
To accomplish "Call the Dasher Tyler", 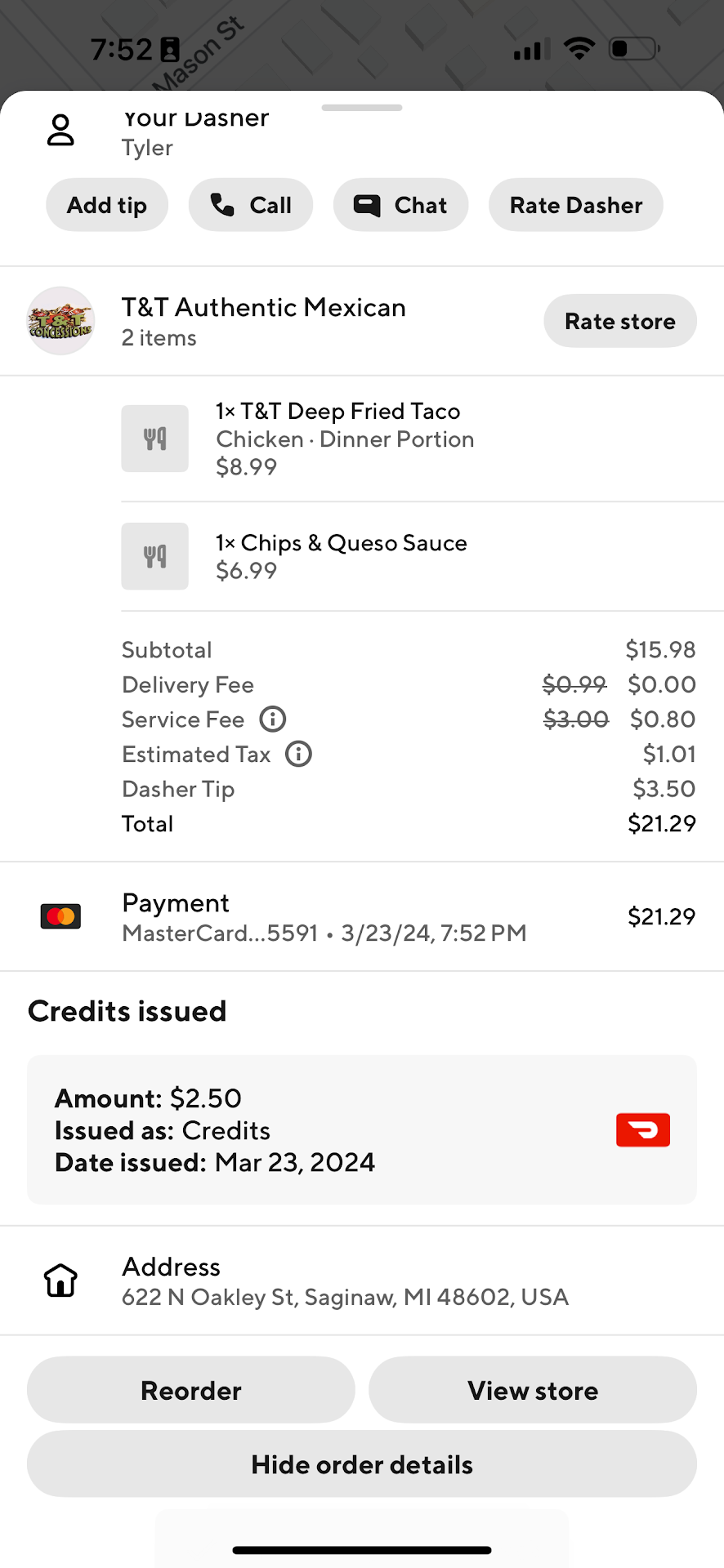I will 251,205.
